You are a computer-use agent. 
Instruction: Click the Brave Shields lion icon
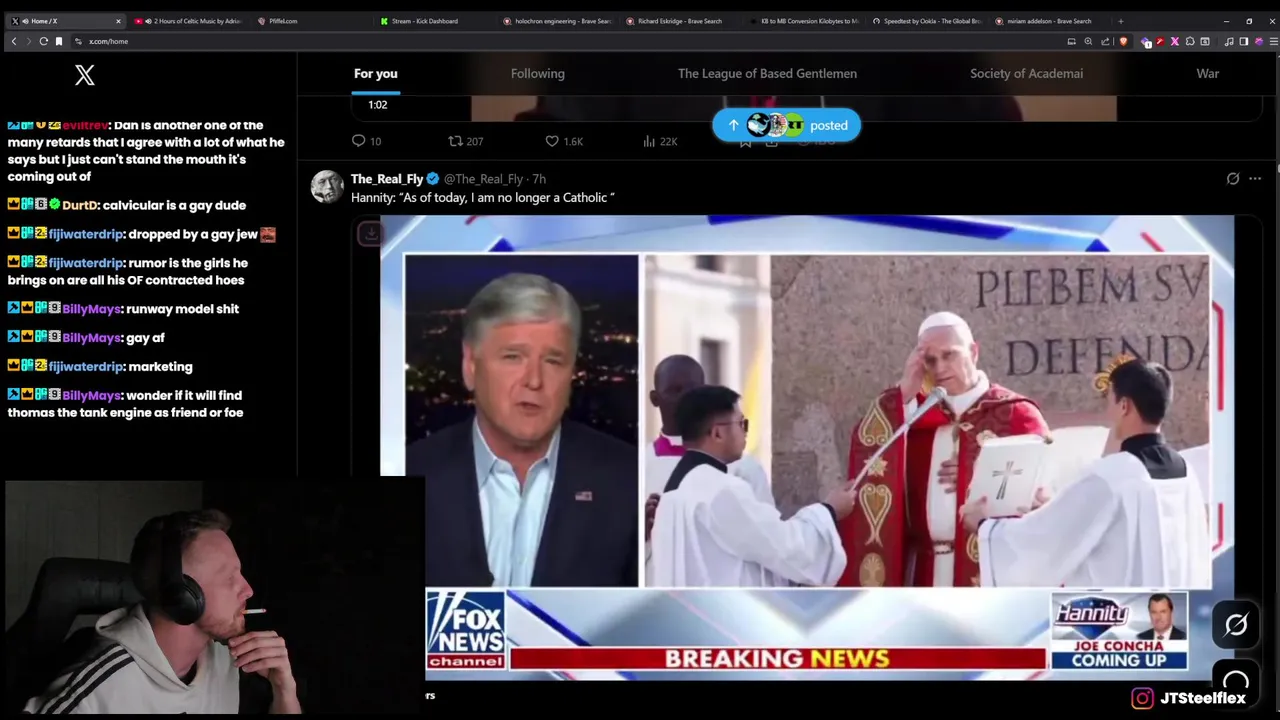click(1123, 41)
